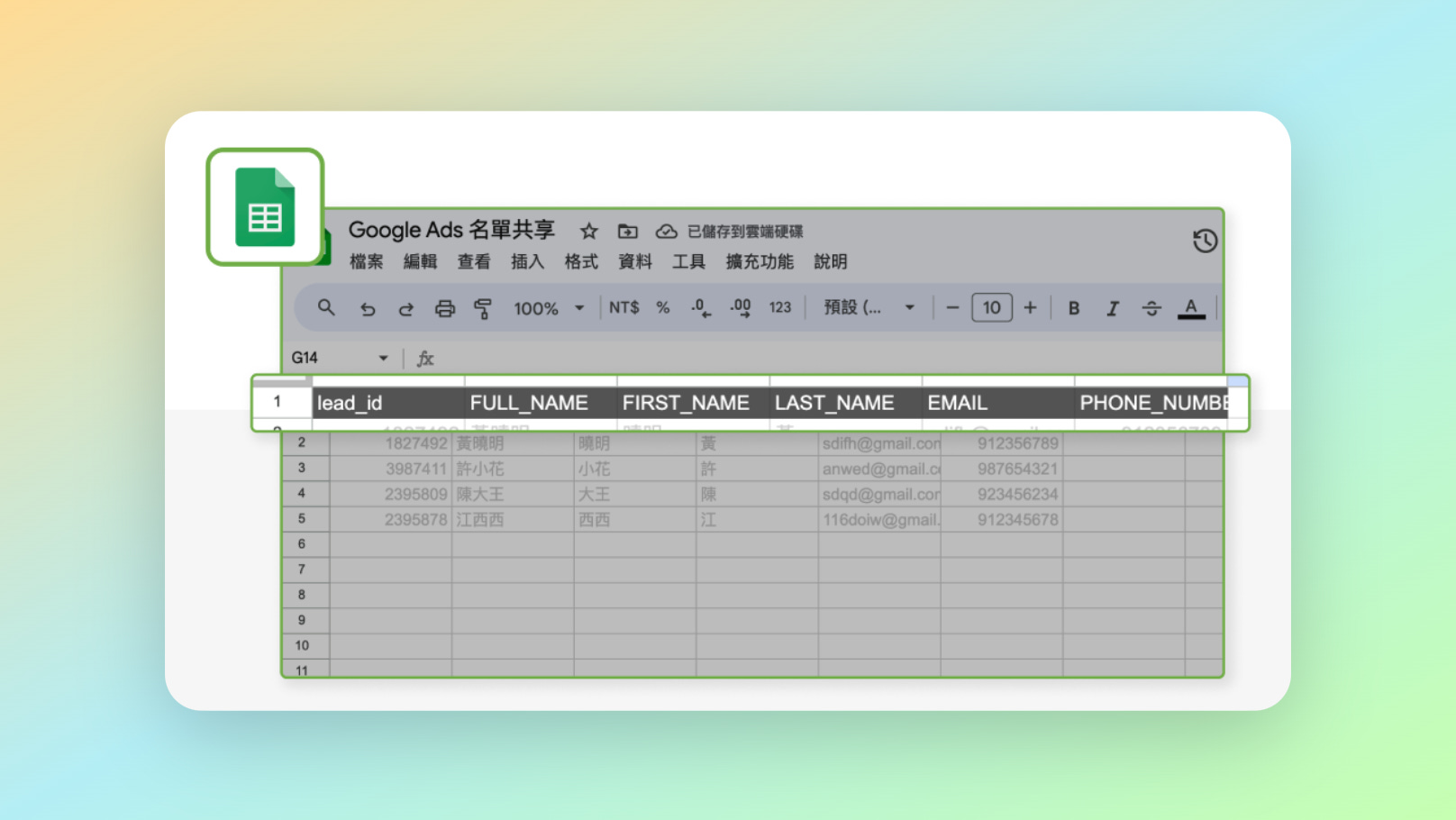
Task: Click the phone cell 923456234
Action: click(x=1002, y=494)
